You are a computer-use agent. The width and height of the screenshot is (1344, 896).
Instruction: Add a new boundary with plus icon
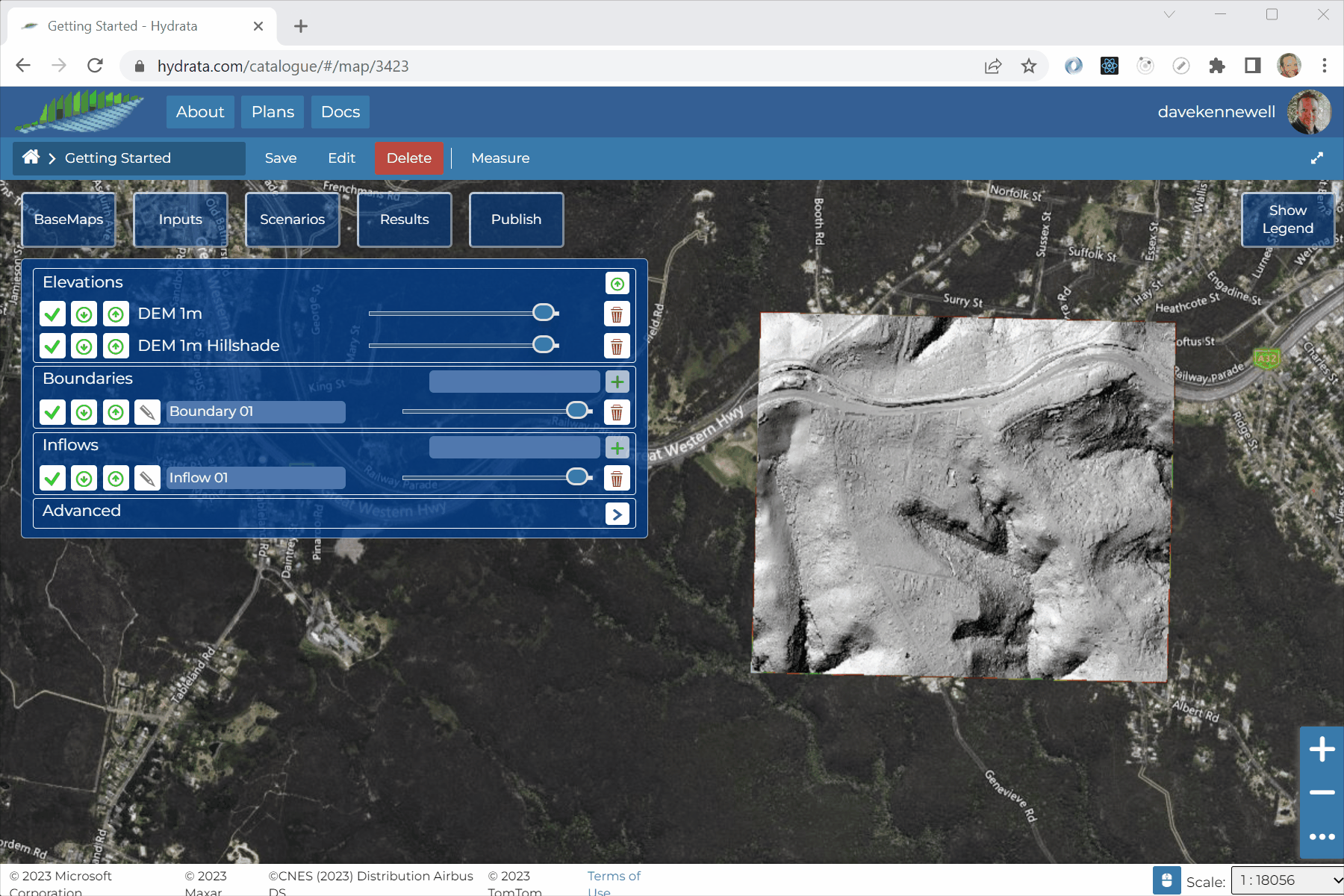[617, 382]
